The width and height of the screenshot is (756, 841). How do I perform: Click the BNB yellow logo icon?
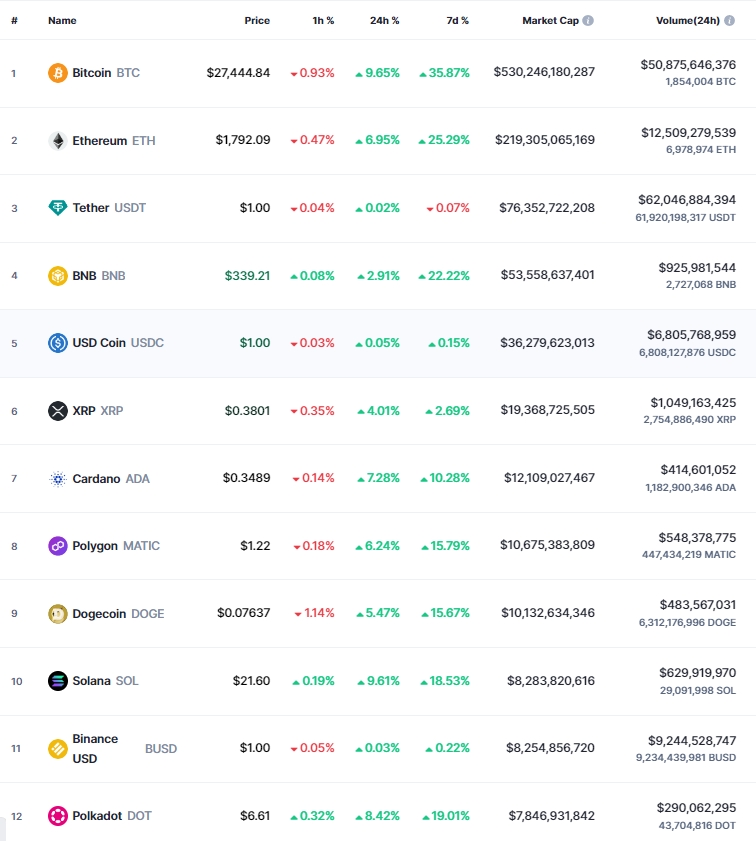[57, 276]
